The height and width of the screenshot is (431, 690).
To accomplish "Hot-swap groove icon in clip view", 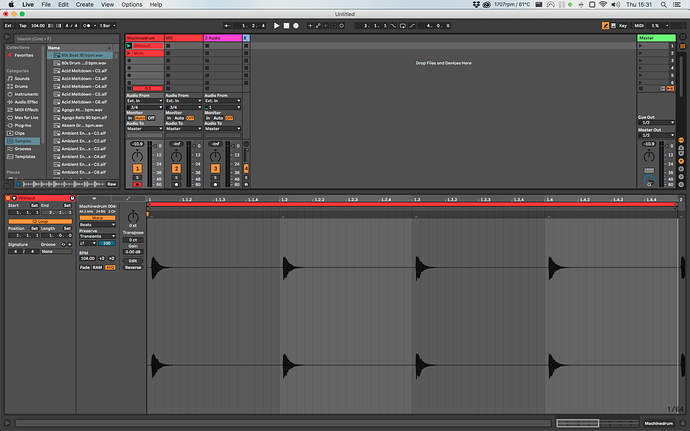I will [63, 244].
